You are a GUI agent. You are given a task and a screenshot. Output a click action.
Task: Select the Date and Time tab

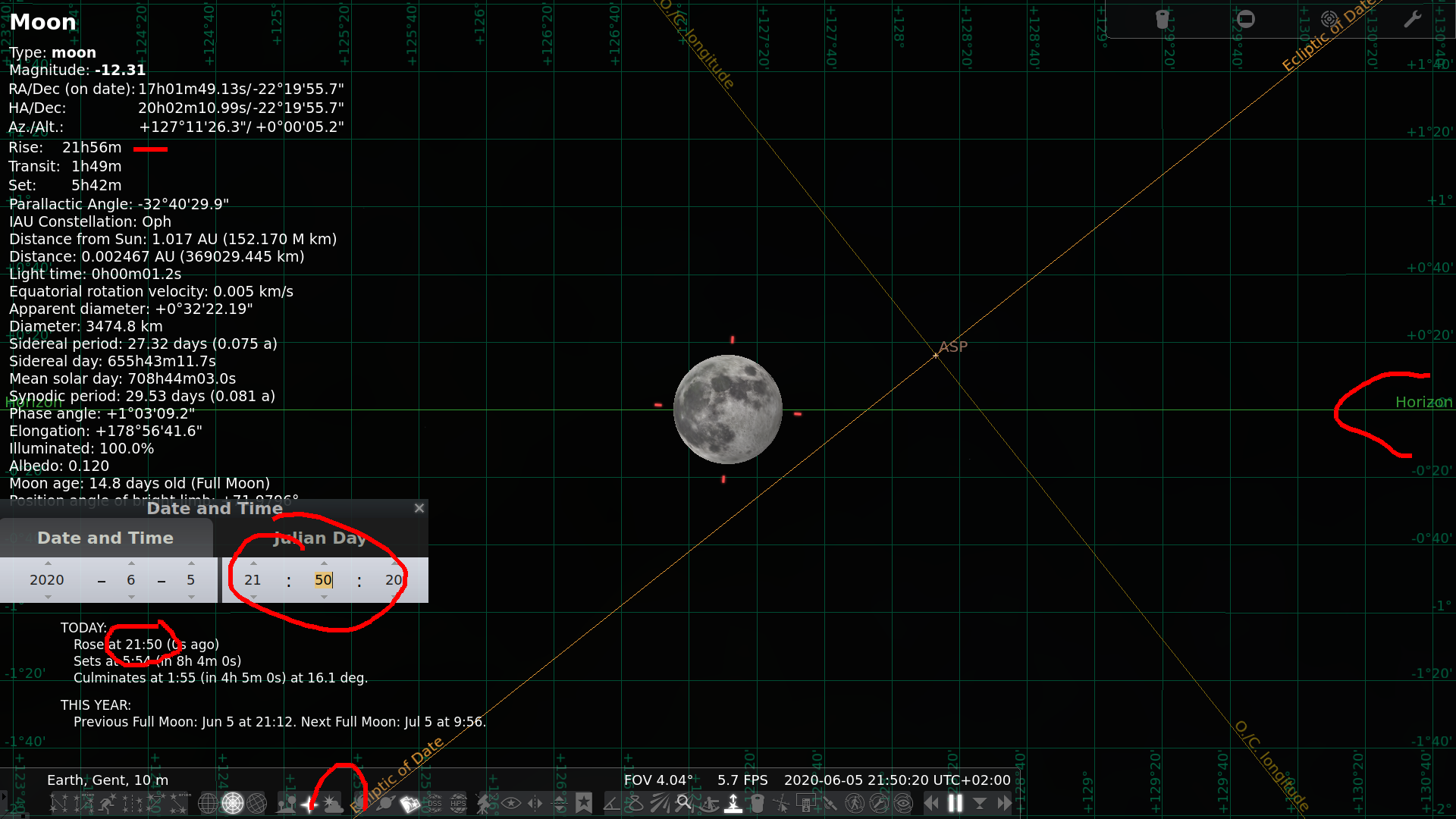tap(105, 538)
